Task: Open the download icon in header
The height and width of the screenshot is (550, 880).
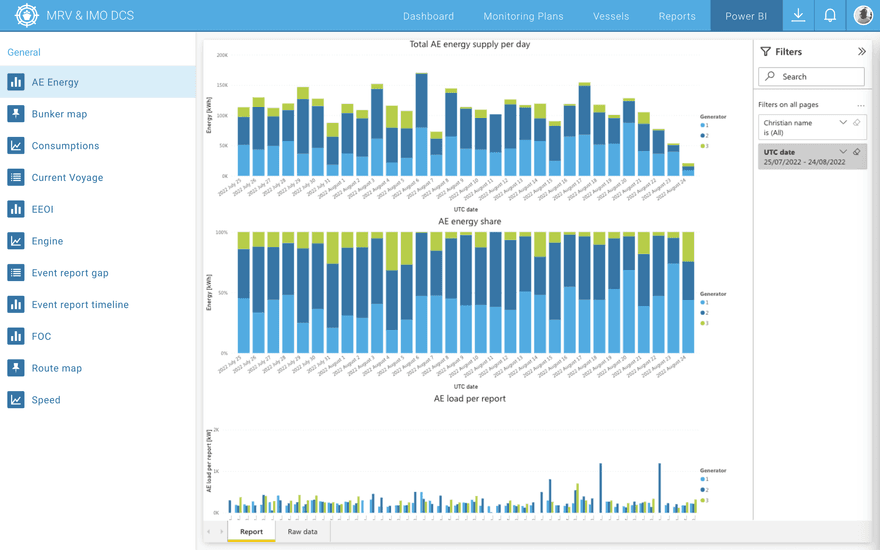Action: point(798,15)
